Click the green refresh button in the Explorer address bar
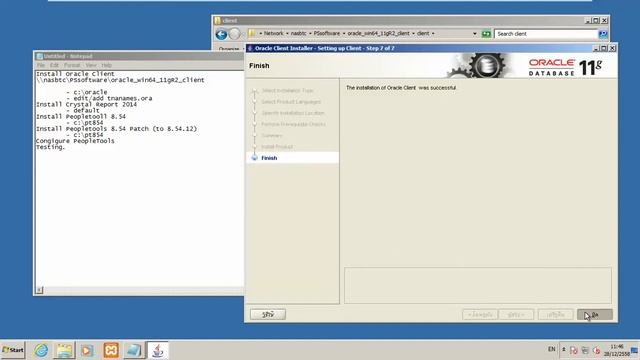This screenshot has height=360, width=640. [x=486, y=34]
